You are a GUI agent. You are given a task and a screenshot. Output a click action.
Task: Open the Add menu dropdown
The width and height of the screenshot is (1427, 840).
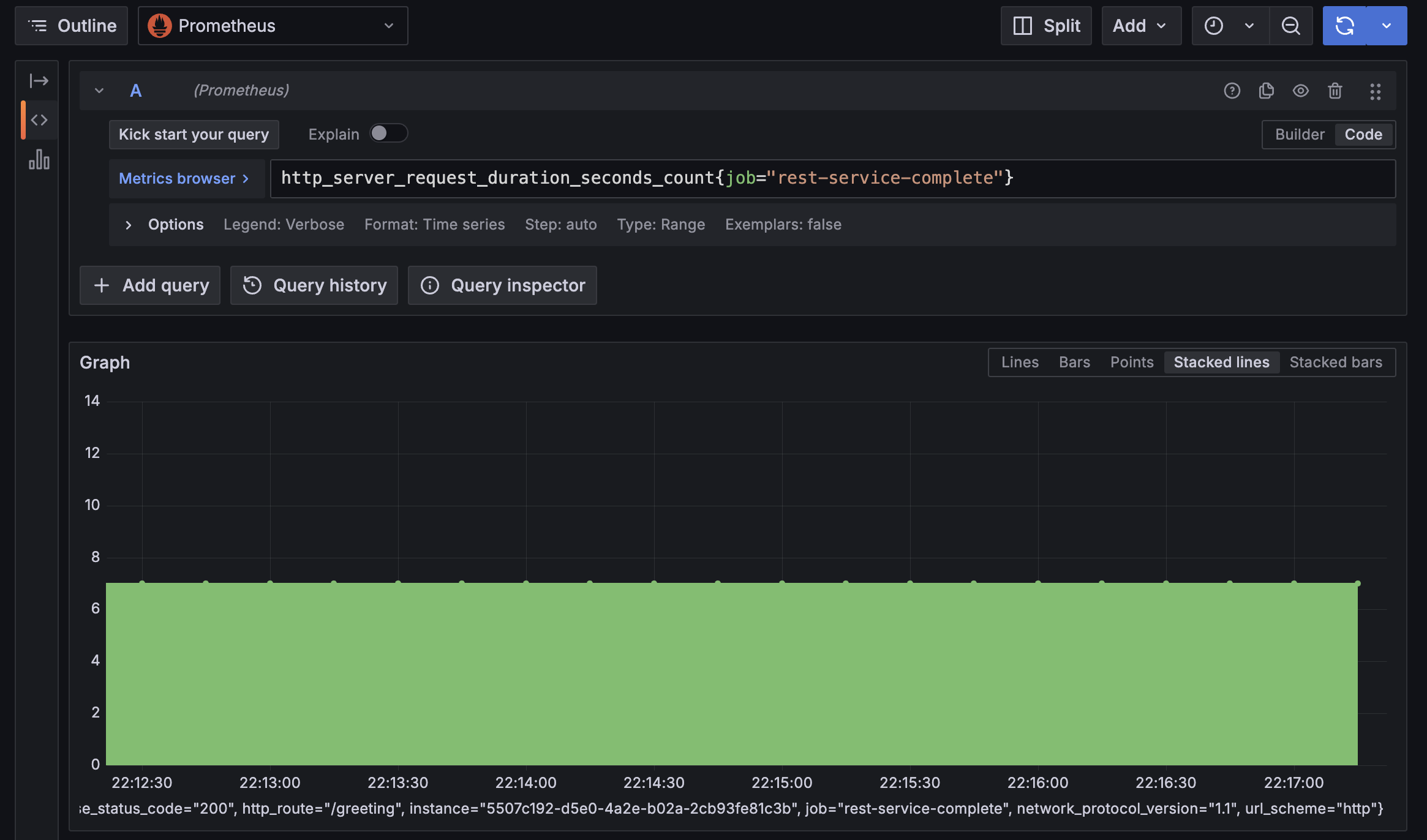point(1141,26)
